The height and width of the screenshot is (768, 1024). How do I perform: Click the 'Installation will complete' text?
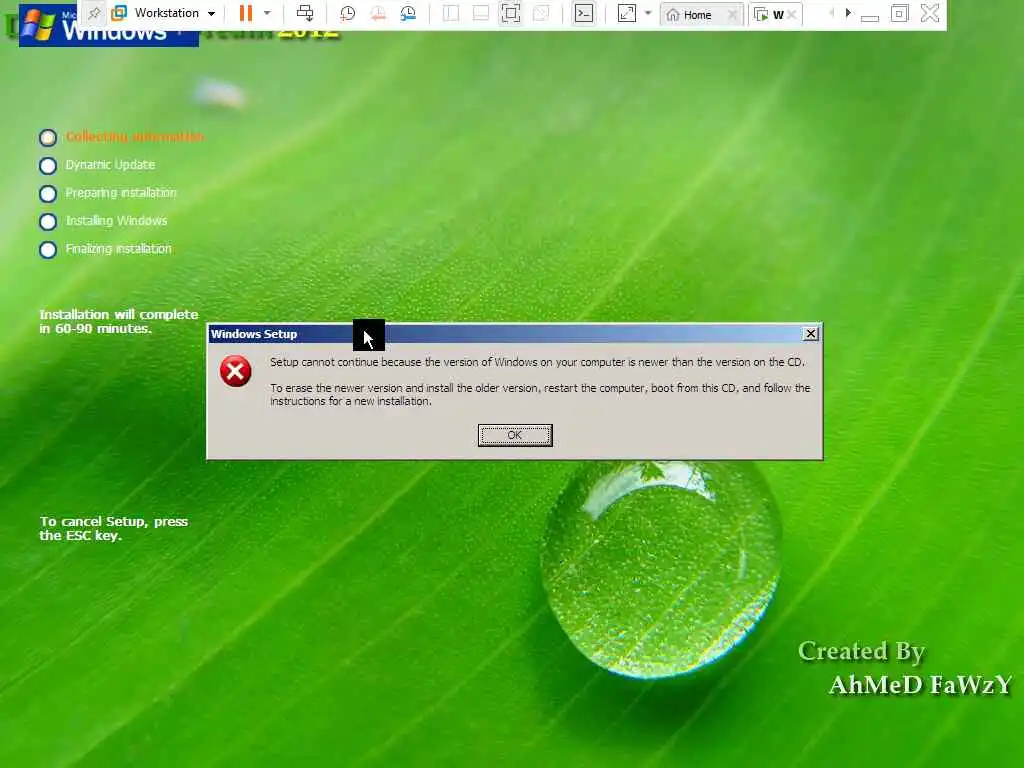(x=118, y=321)
